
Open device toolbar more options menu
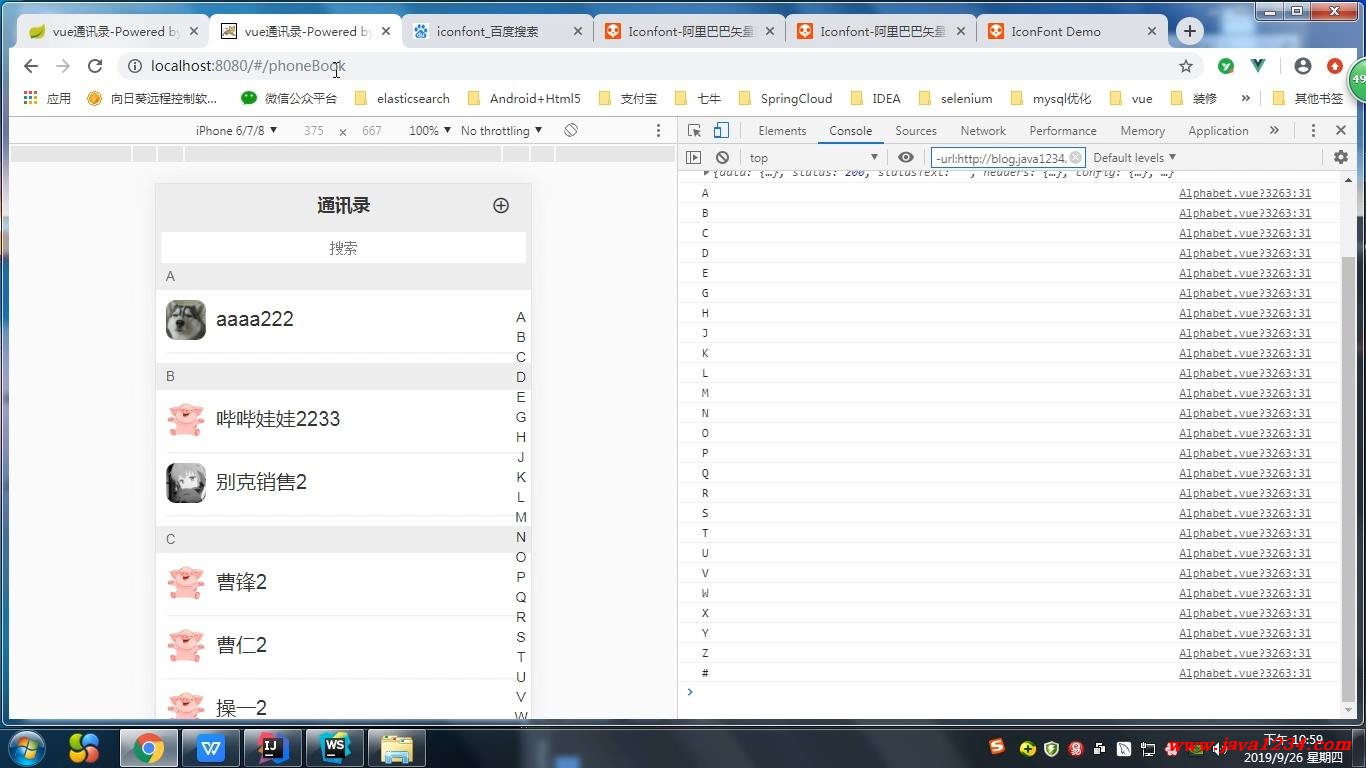pyautogui.click(x=658, y=130)
